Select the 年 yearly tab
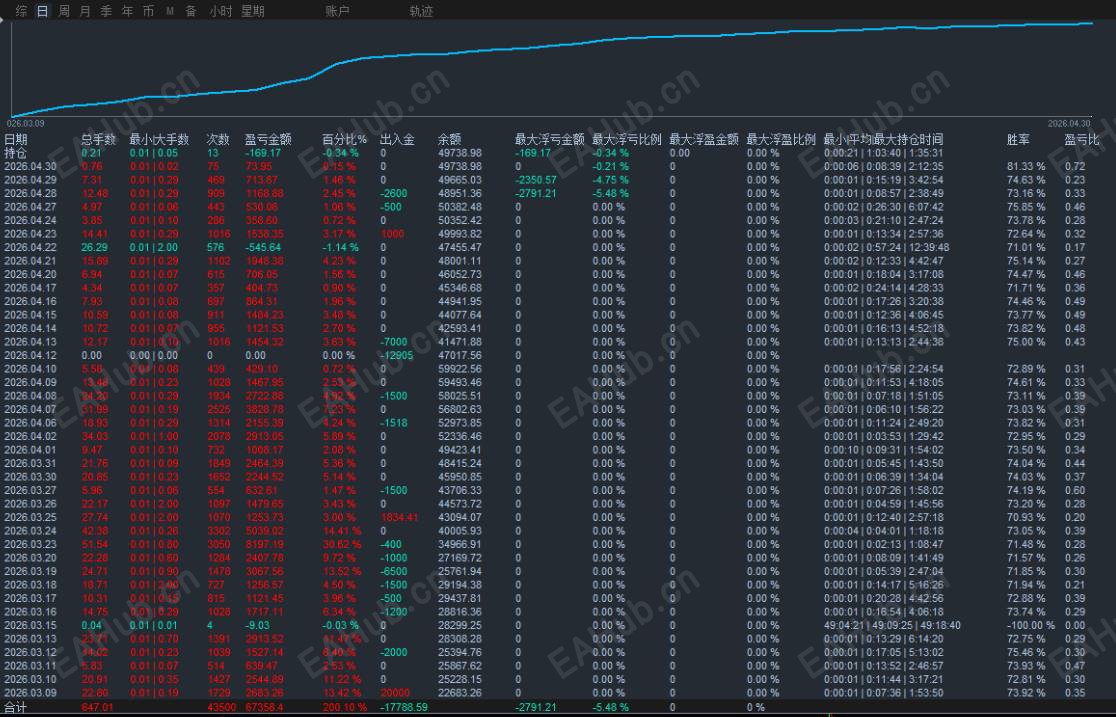Image resolution: width=1116 pixels, height=717 pixels. click(x=127, y=11)
